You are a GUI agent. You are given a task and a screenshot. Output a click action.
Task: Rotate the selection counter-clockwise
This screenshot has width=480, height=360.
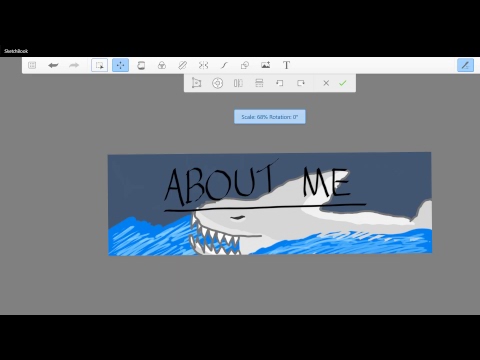(x=280, y=83)
